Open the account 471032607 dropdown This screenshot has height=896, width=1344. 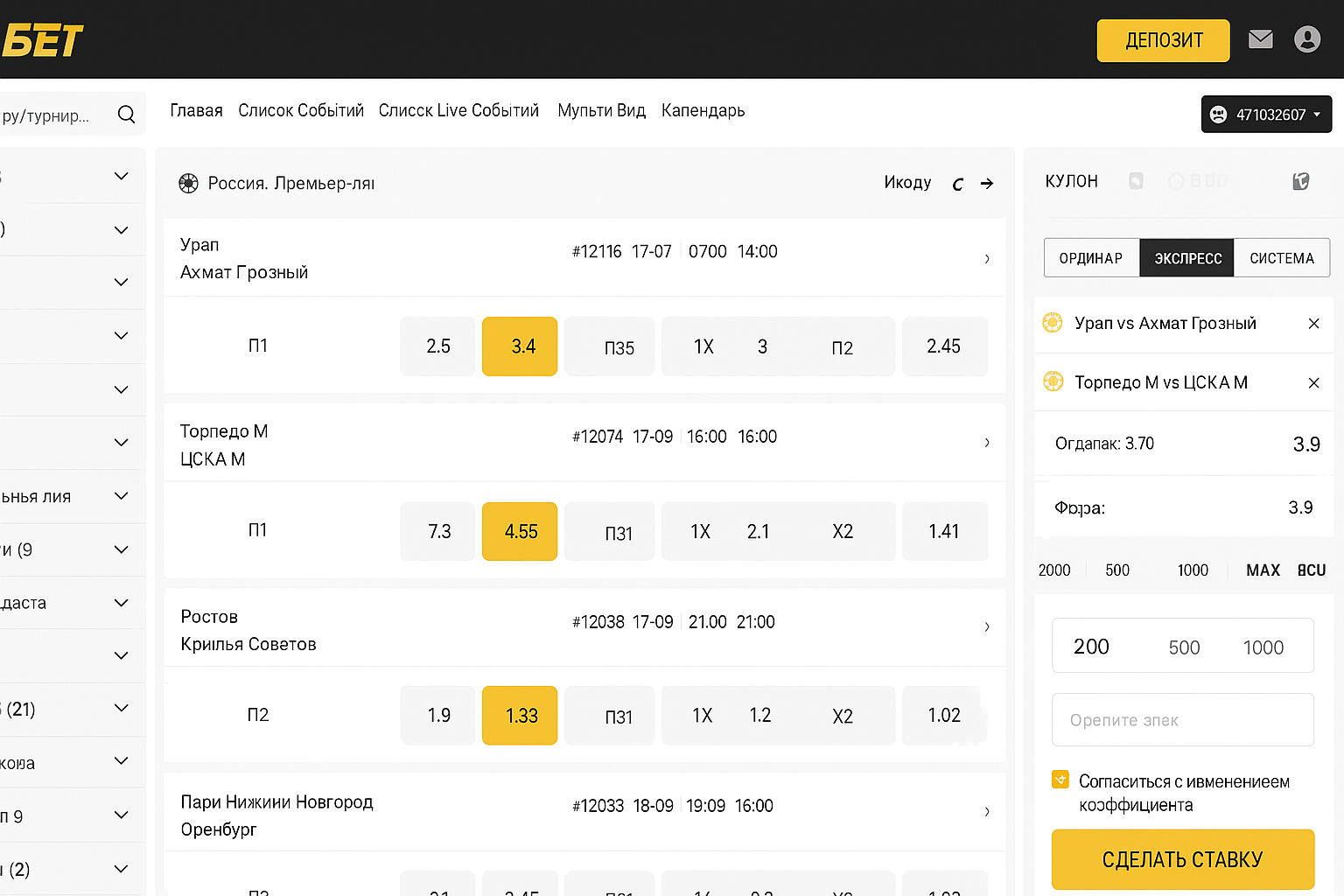click(1266, 115)
